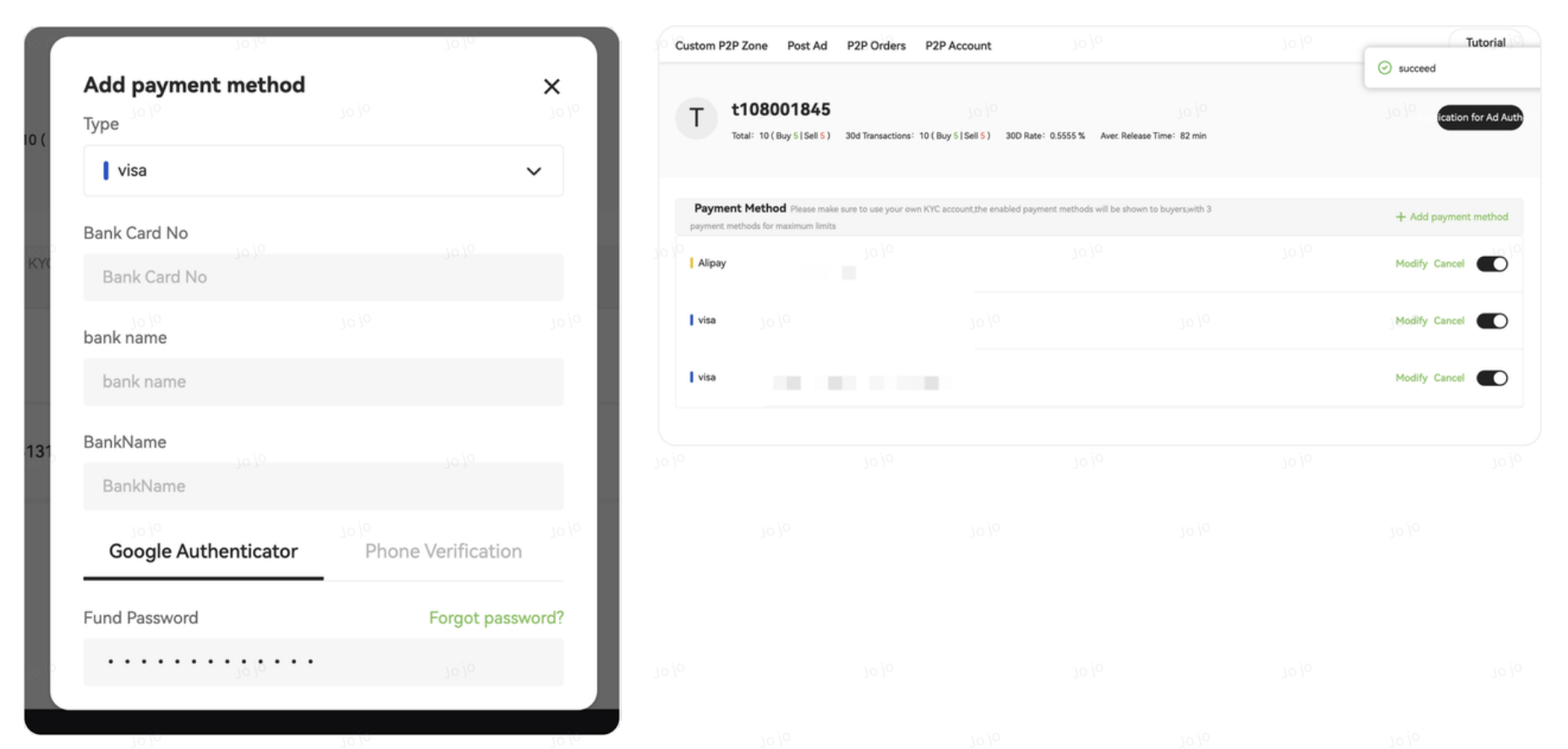Viewport: 1568px width, 749px height.
Task: Open the Forgot password? link
Action: (496, 618)
